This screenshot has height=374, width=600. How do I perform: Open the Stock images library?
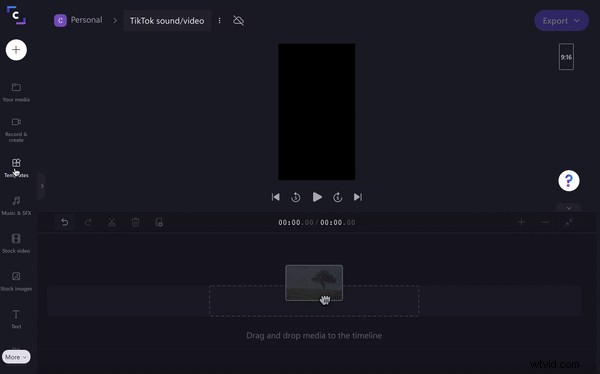coord(16,281)
